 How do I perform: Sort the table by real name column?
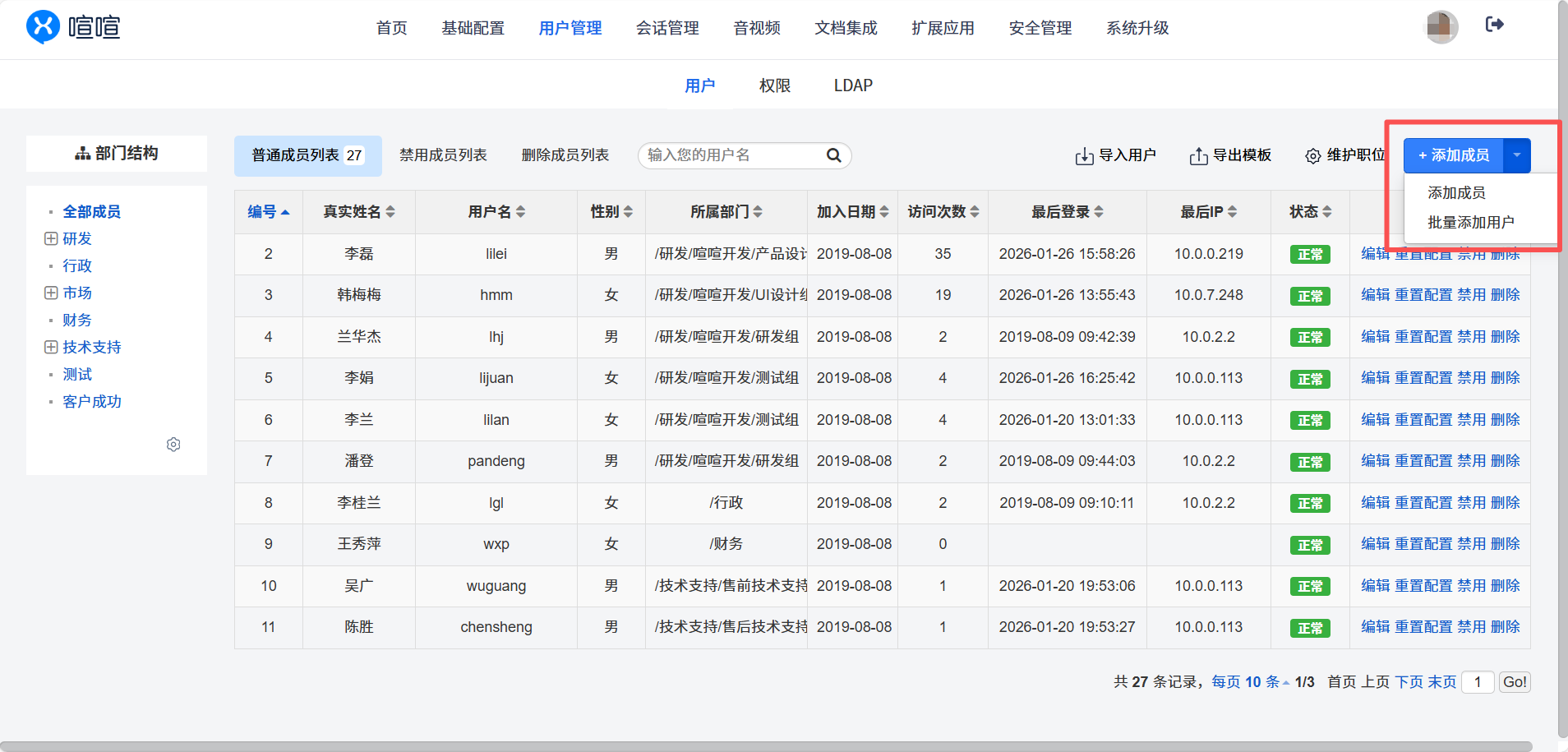[359, 212]
